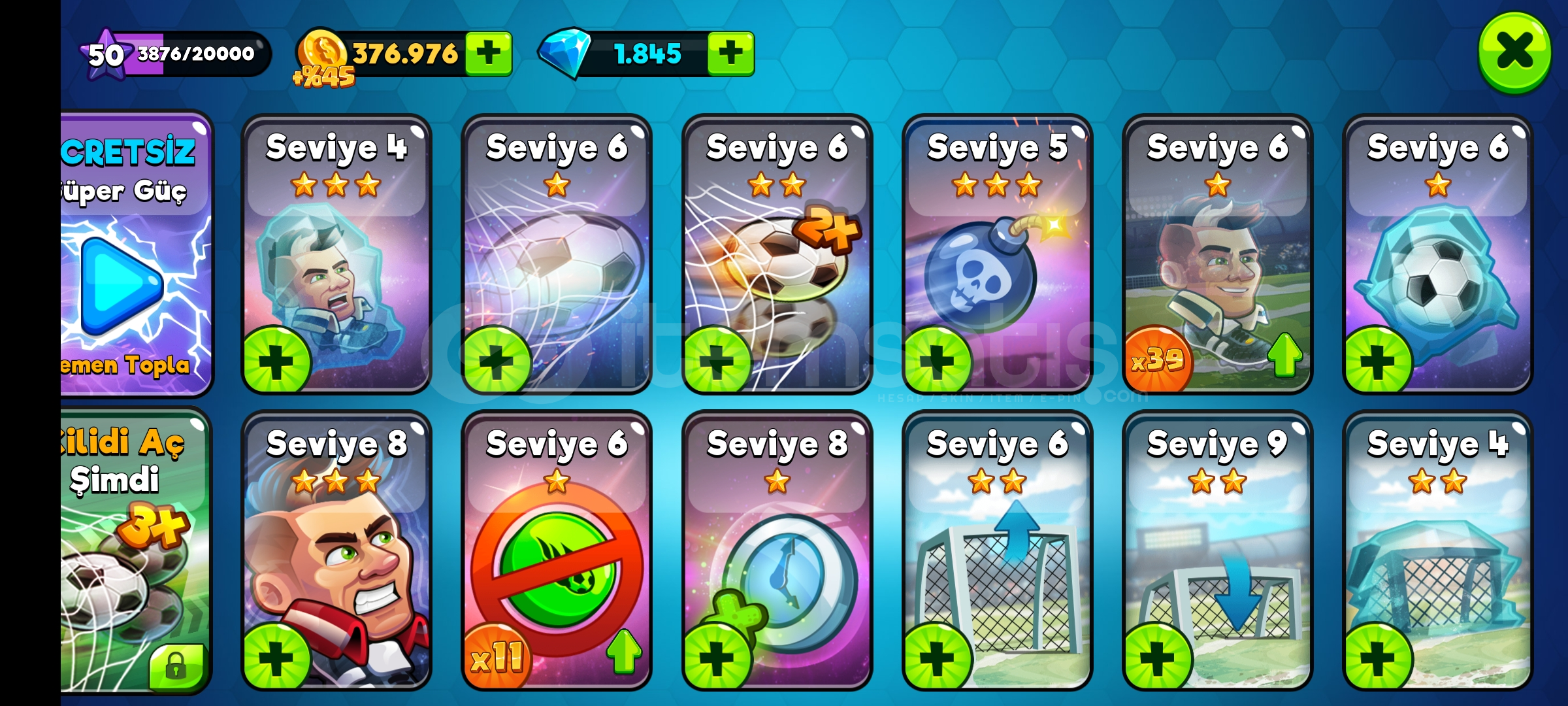The image size is (1568, 706).
Task: Tap plus on frozen goal Seviye 4 card
Action: 1378,658
